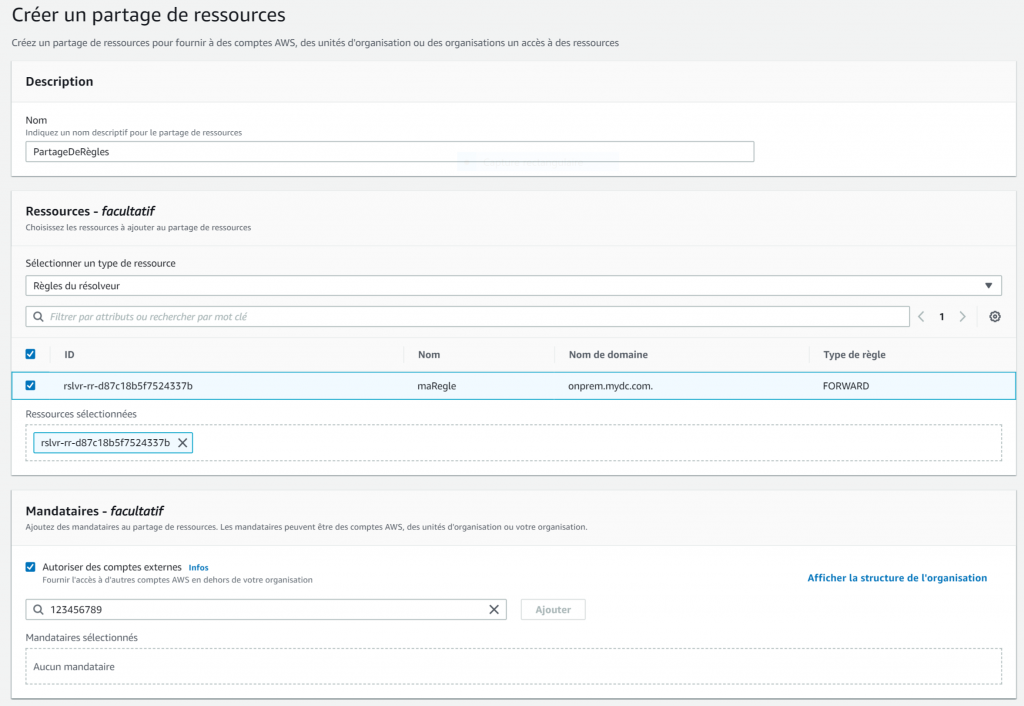Toggle Autoriser des comptes externes checkbox
Image resolution: width=1024 pixels, height=706 pixels.
coord(31,567)
